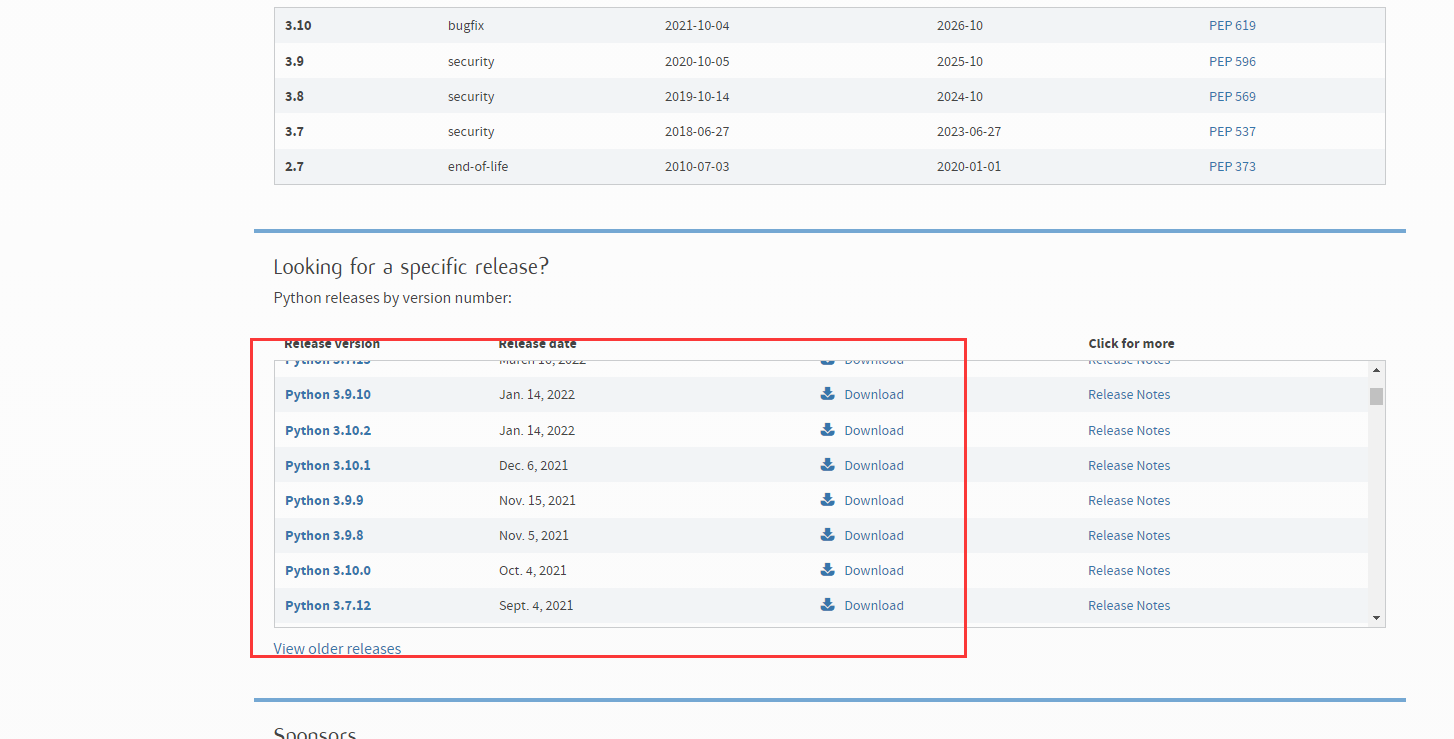Viewport: 1454px width, 739px height.
Task: Click the end-of-life status cell
Action: pos(478,167)
